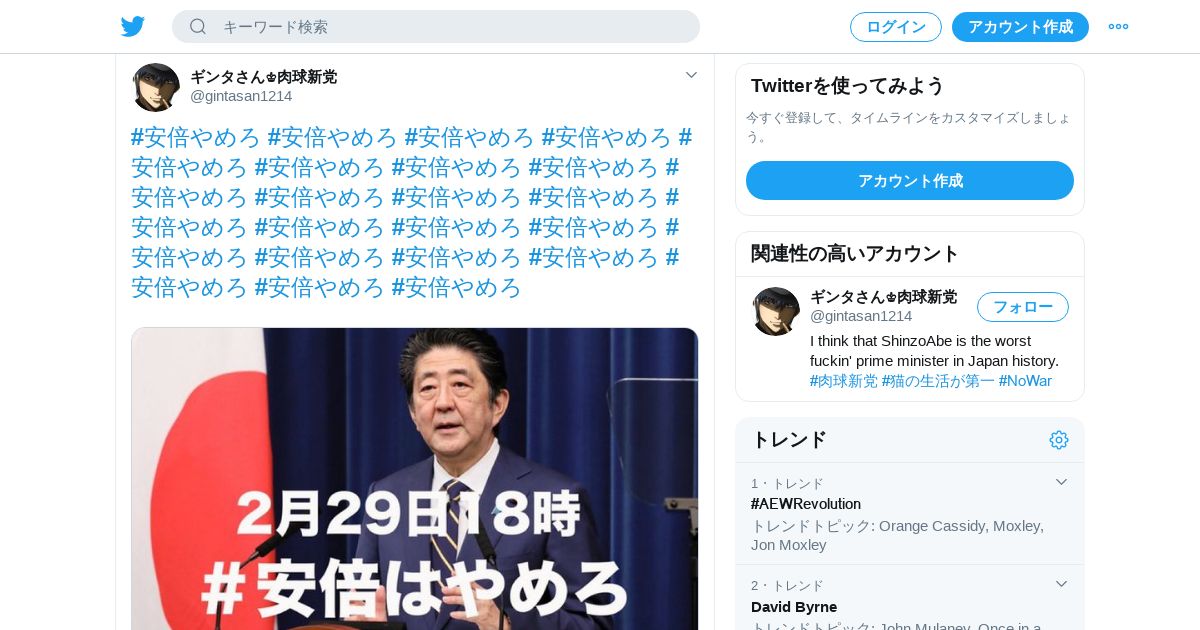Click the Twitter bird logo
Viewport: 1200px width, 630px height.
click(x=133, y=27)
